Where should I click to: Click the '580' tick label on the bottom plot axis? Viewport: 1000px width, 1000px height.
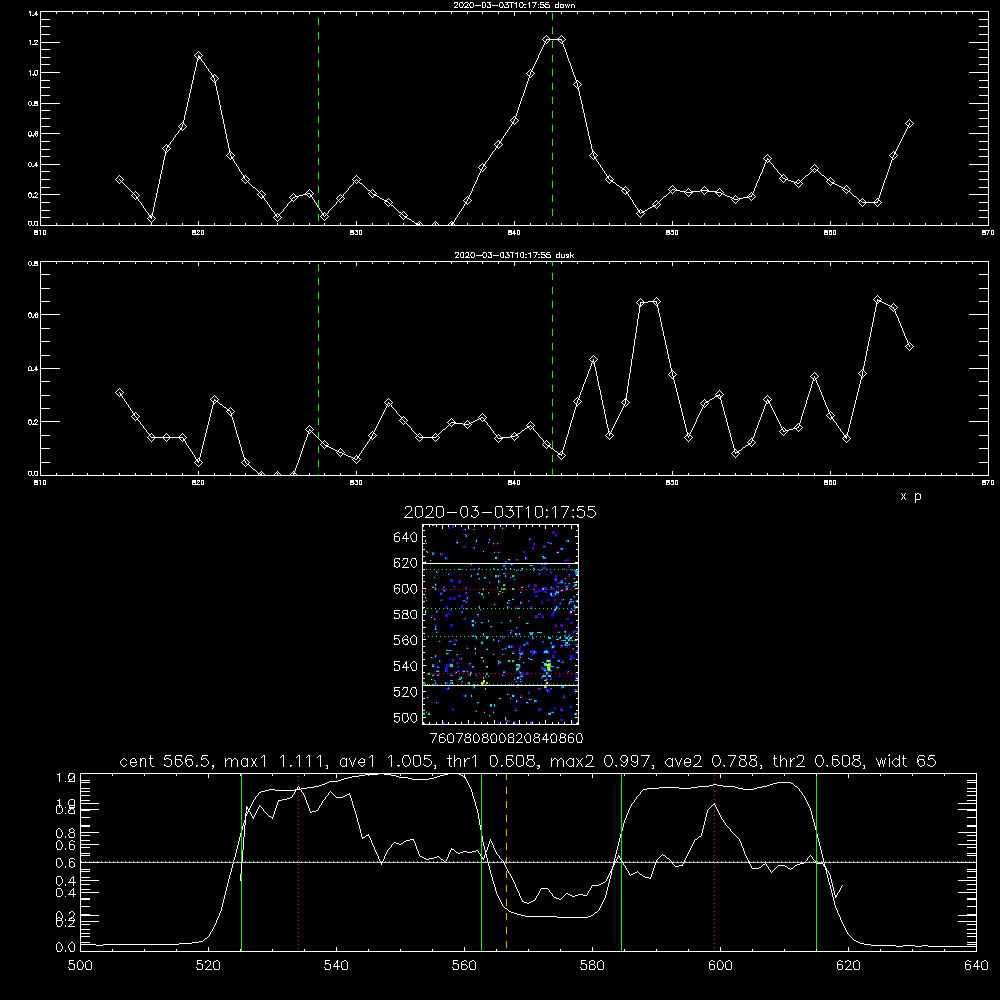coord(592,966)
